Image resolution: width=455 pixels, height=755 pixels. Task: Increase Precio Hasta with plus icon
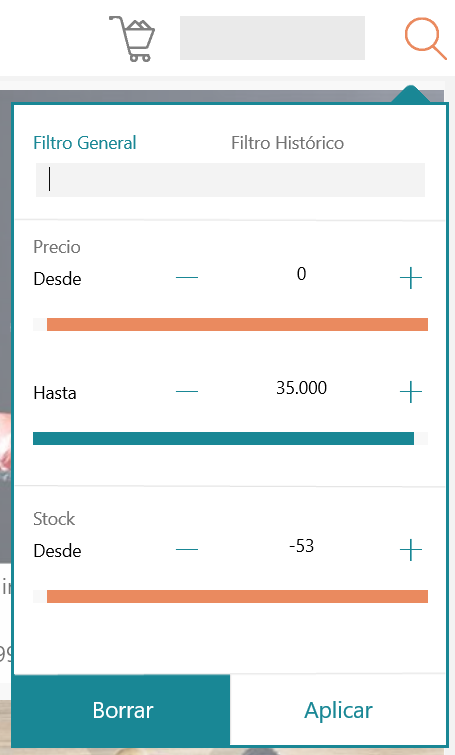411,392
